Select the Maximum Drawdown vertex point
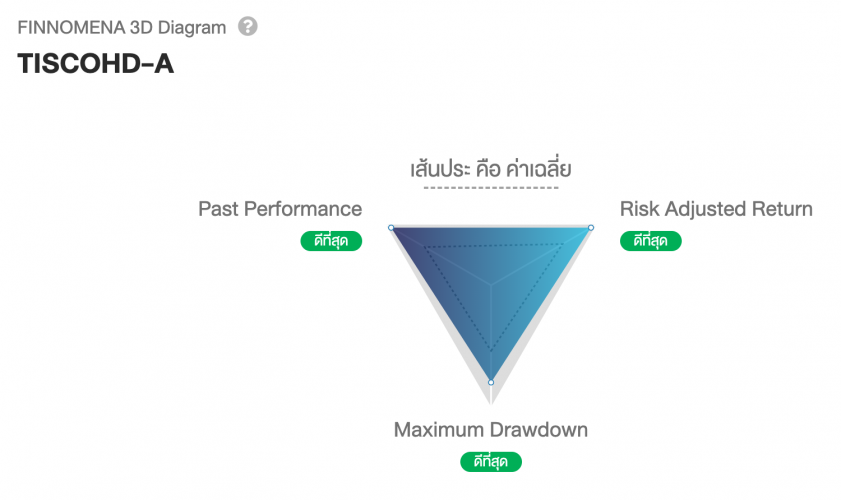This screenshot has width=841, height=500. [490, 382]
